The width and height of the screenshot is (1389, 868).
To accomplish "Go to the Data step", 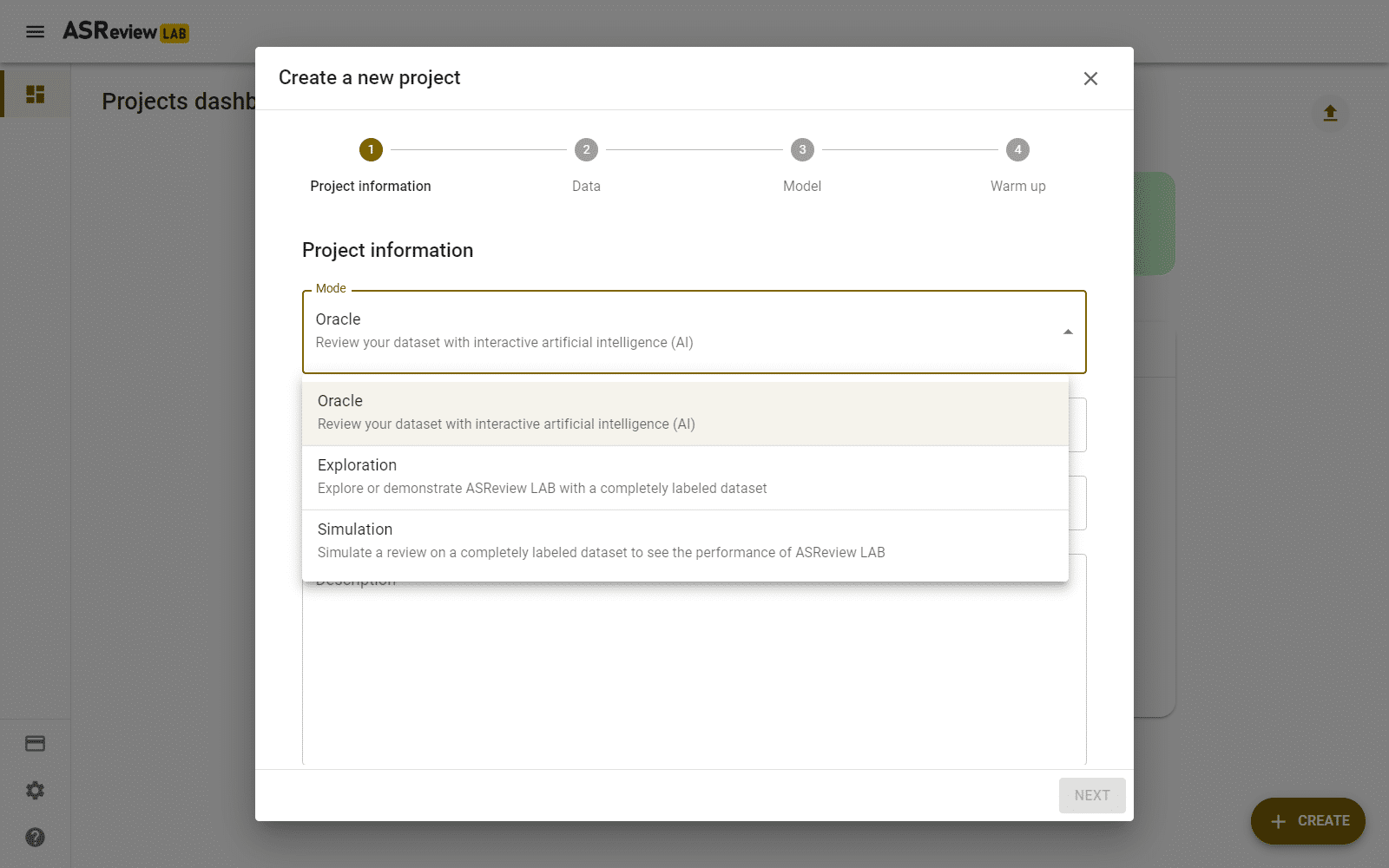I will [x=586, y=149].
